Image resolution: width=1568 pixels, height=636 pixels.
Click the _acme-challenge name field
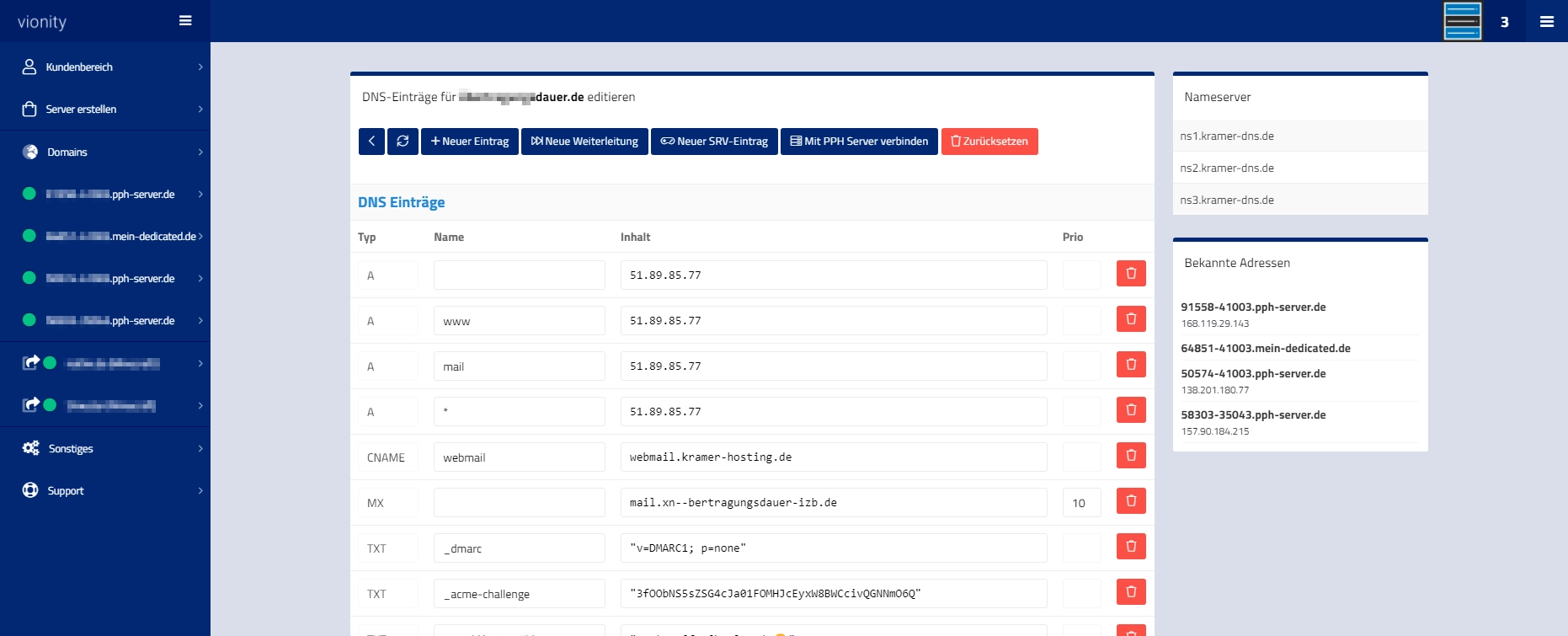(x=520, y=594)
